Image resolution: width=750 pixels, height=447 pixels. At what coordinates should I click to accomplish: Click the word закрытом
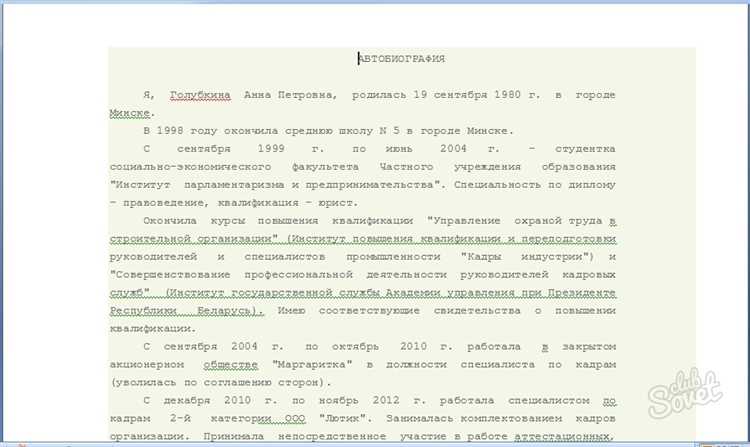coord(589,347)
